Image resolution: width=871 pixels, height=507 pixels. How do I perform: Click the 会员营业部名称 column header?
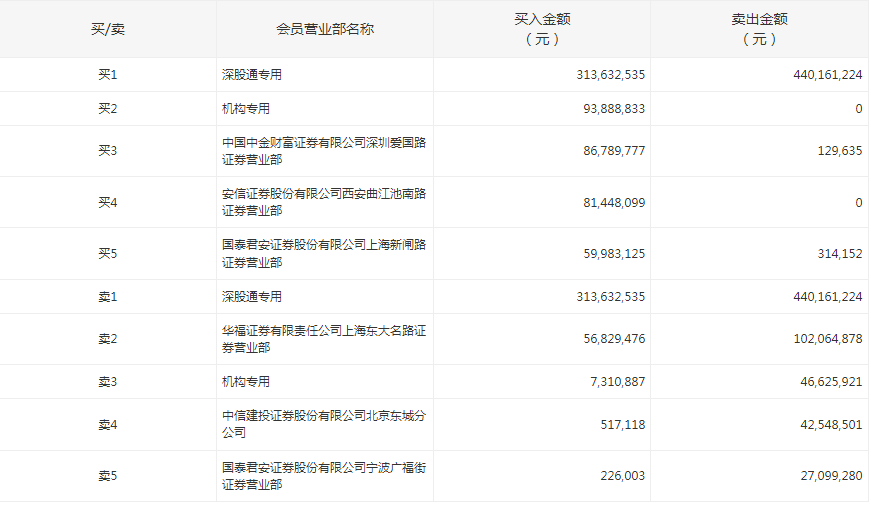325,29
